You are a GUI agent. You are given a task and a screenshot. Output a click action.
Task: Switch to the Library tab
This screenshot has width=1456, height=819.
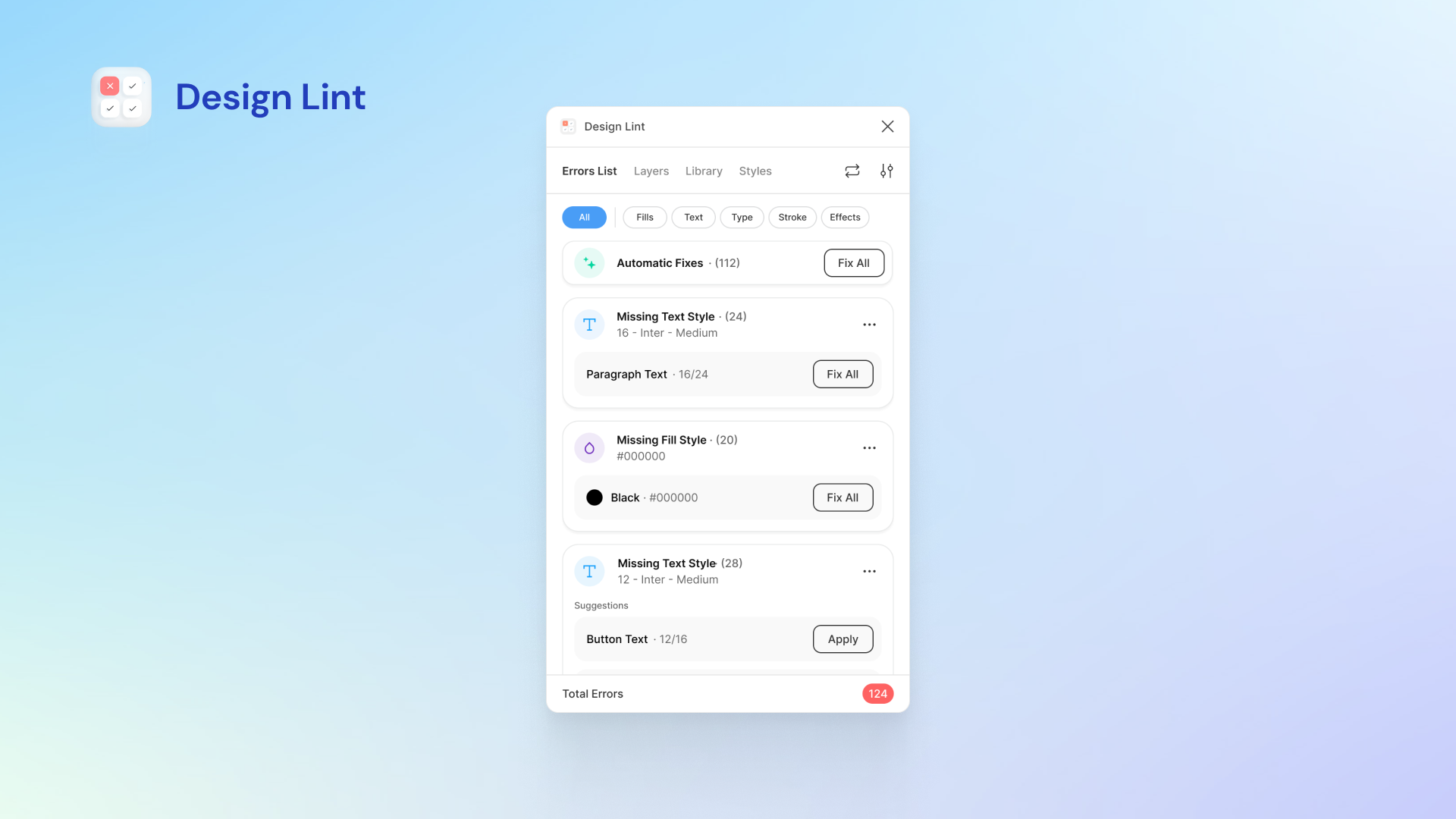click(x=704, y=170)
